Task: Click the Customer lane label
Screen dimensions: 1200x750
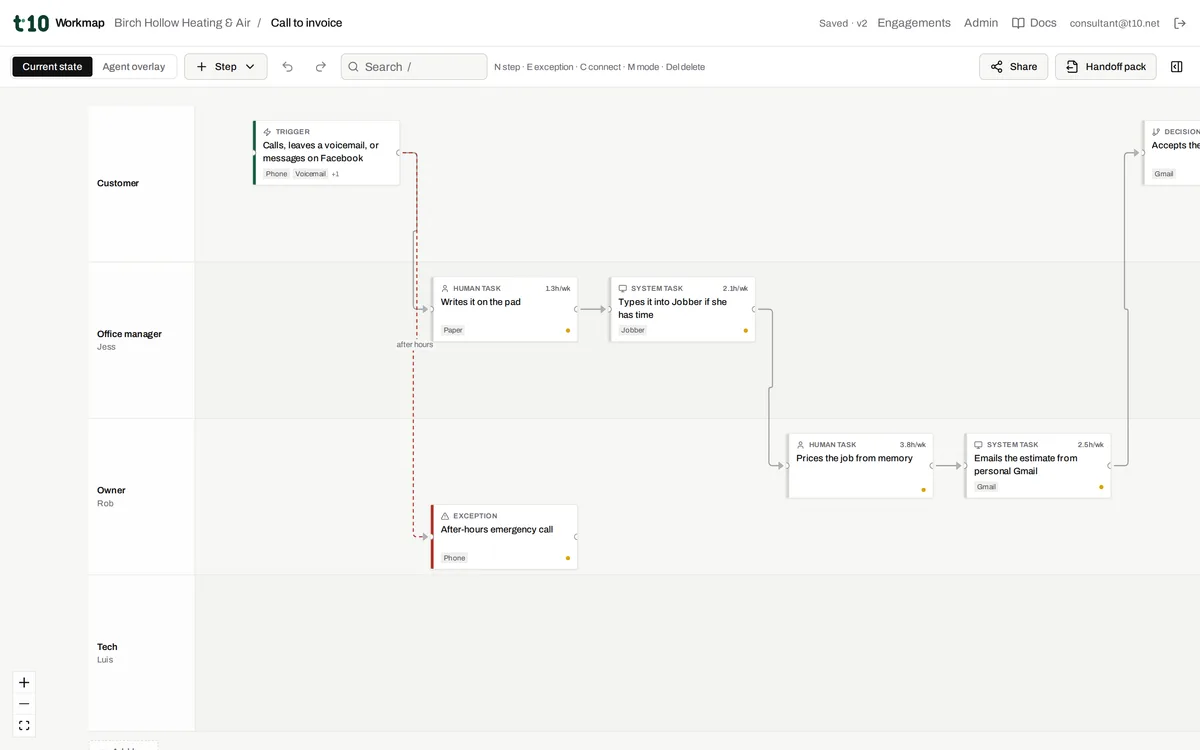Action: click(x=118, y=183)
